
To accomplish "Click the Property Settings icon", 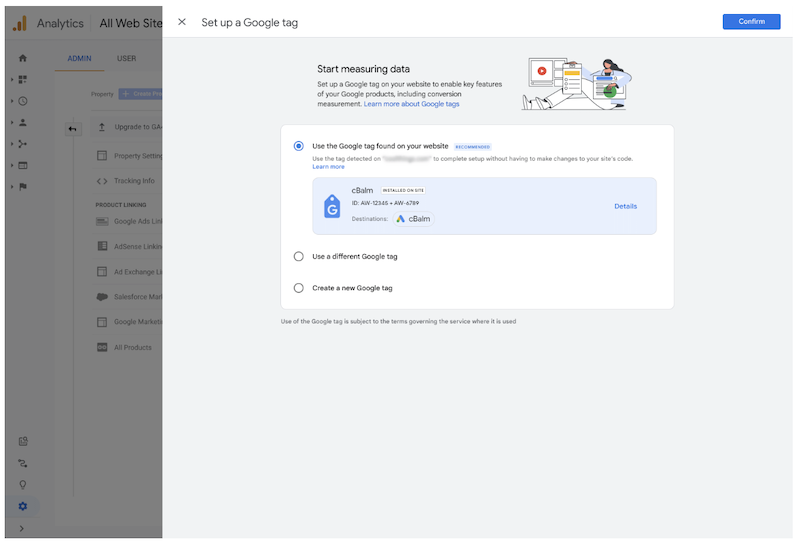I will pyautogui.click(x=102, y=156).
